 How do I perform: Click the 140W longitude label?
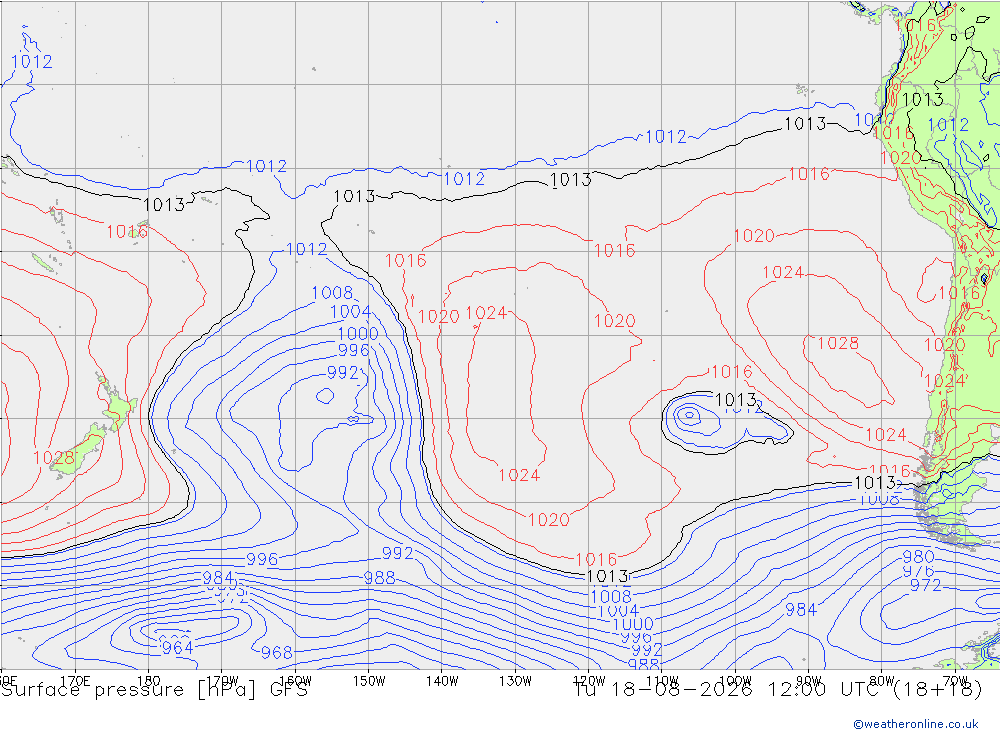(442, 681)
